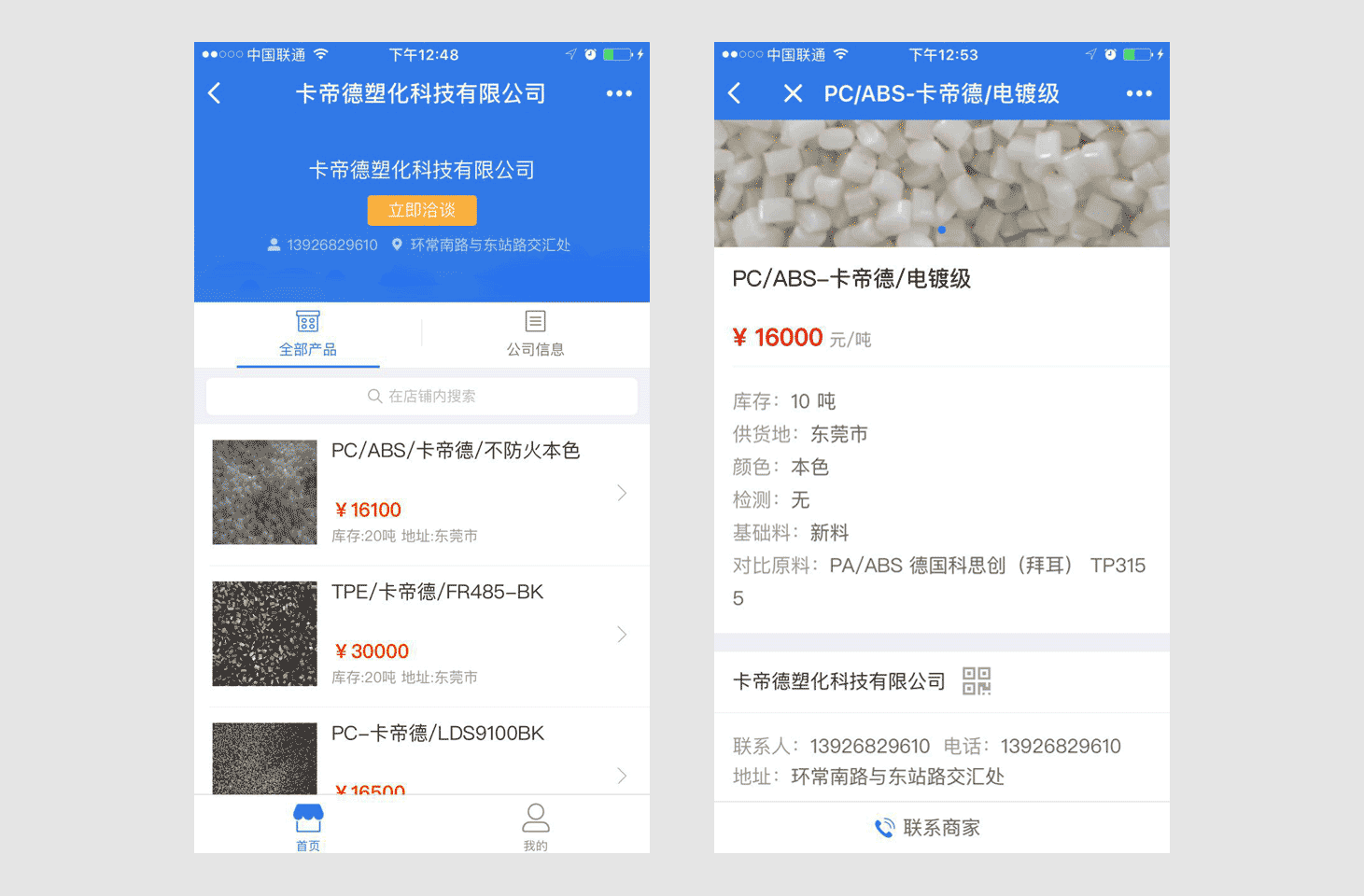Open the 我的 profile tab
This screenshot has height=896, width=1364.
click(535, 827)
